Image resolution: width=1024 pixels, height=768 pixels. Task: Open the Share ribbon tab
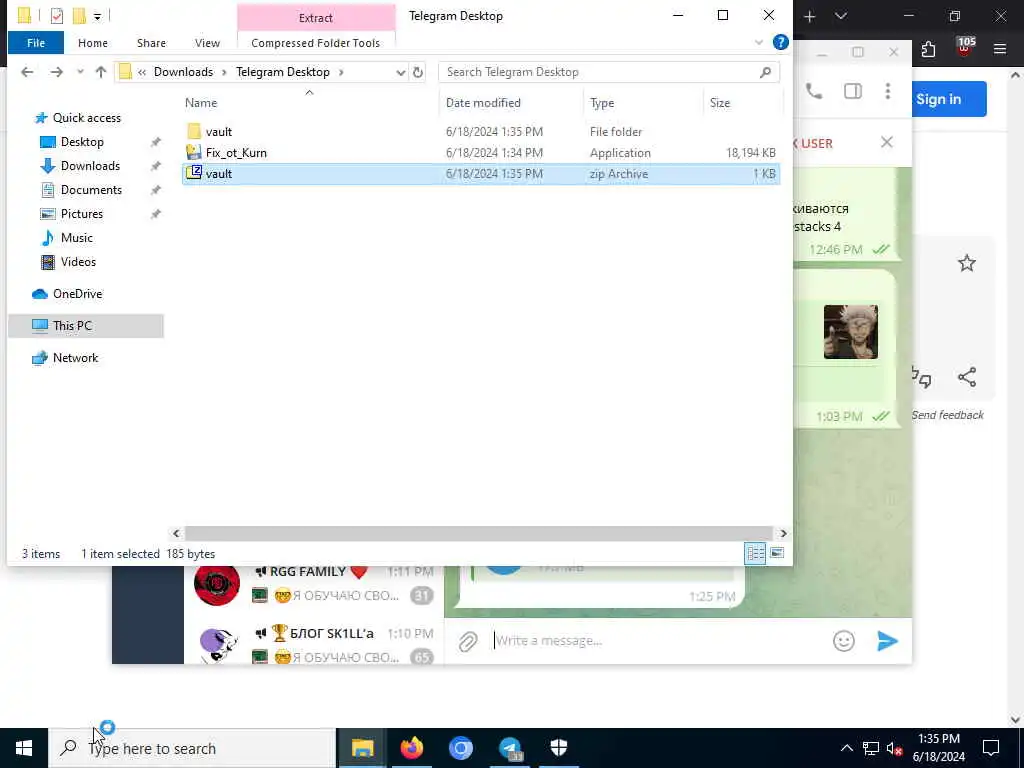(x=151, y=43)
